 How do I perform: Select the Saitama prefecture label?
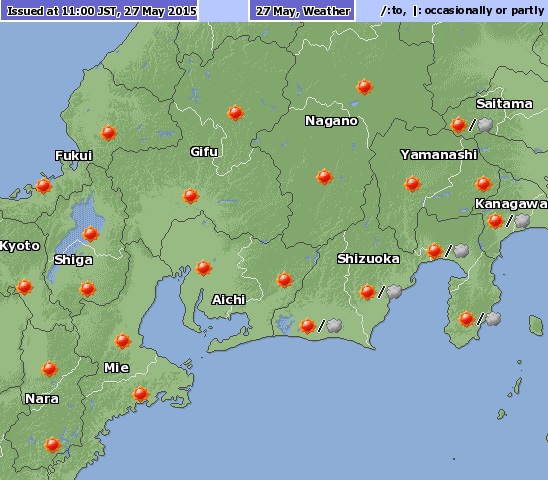point(504,104)
